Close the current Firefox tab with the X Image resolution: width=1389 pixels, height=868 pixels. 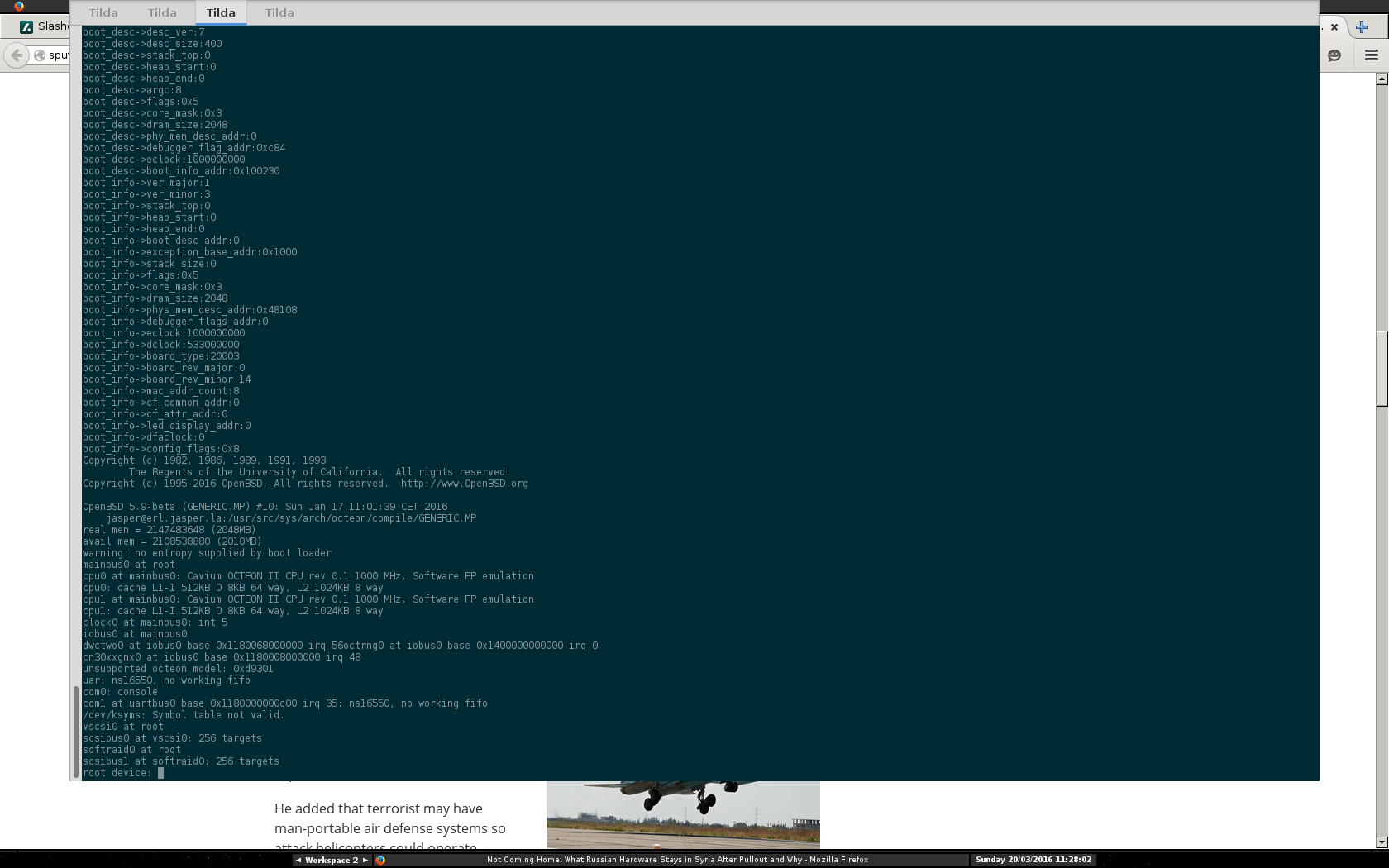tap(1334, 27)
